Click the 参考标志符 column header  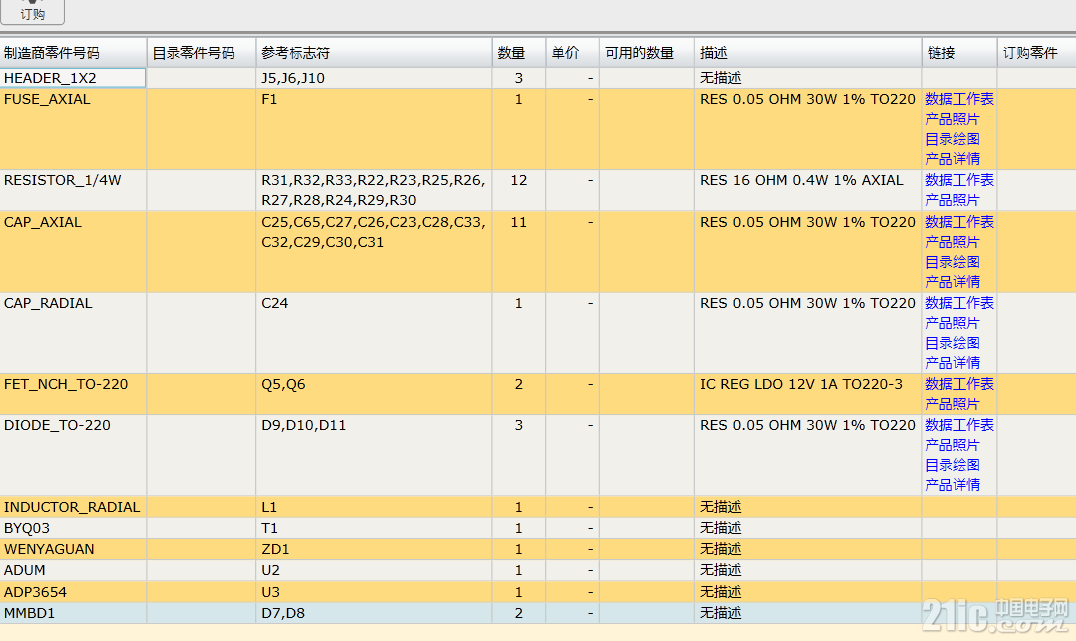point(373,53)
